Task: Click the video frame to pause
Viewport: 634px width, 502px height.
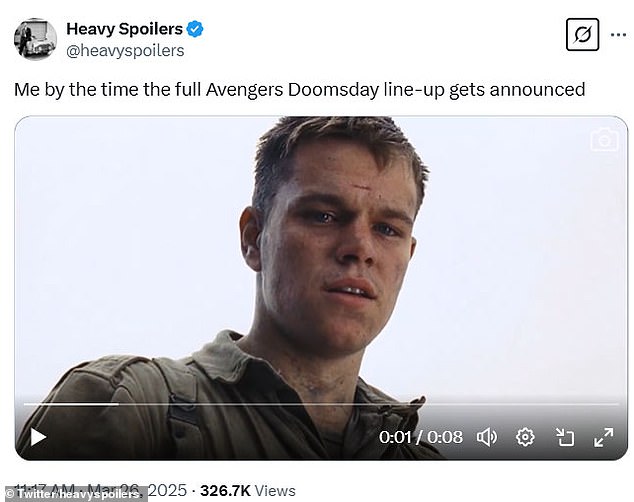Action: [x=321, y=259]
